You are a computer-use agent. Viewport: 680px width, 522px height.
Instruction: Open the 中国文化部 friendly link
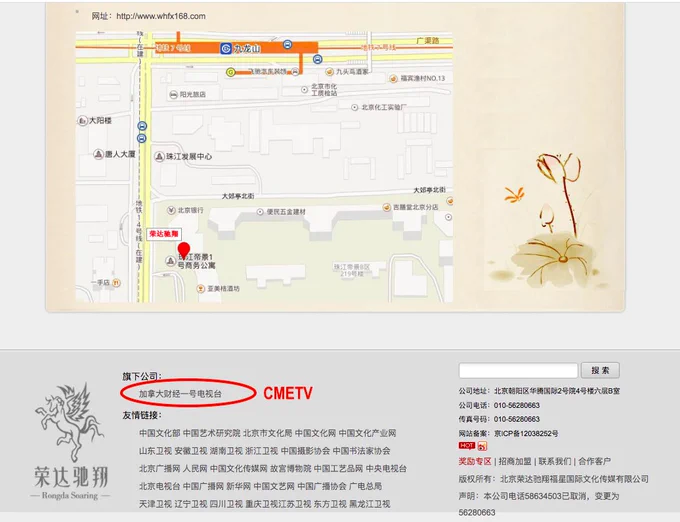coord(160,433)
